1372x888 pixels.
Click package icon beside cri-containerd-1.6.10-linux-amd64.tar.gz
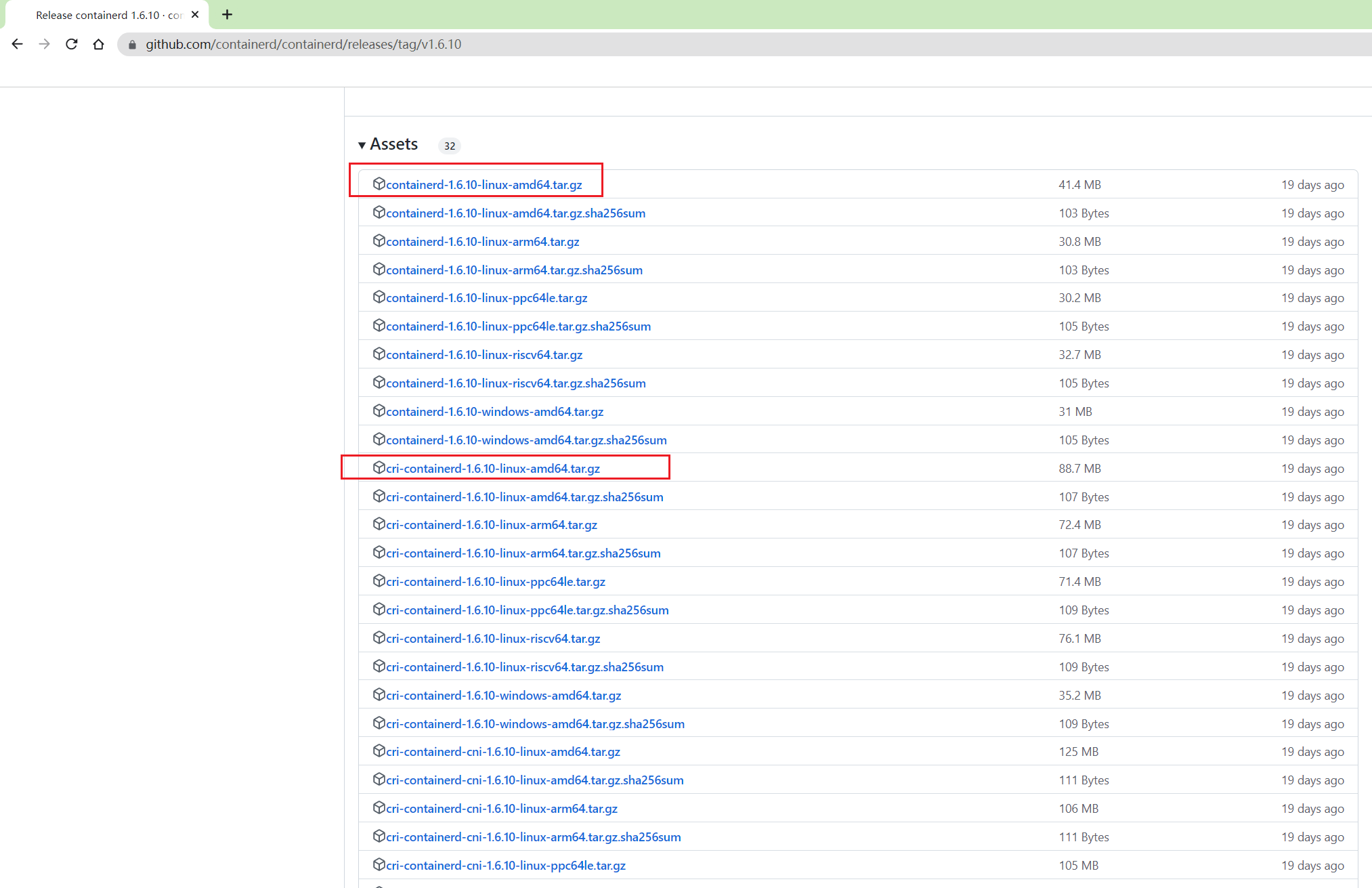pos(379,467)
